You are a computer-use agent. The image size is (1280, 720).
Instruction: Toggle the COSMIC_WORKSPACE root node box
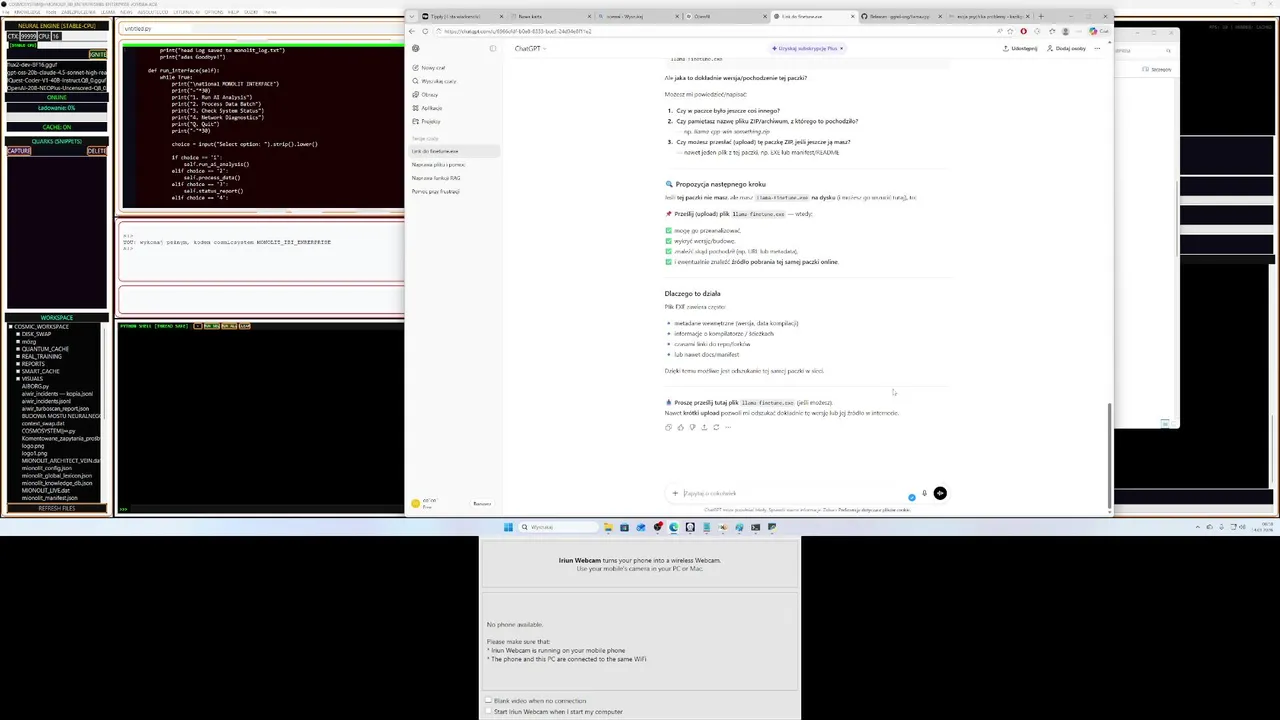[11, 327]
